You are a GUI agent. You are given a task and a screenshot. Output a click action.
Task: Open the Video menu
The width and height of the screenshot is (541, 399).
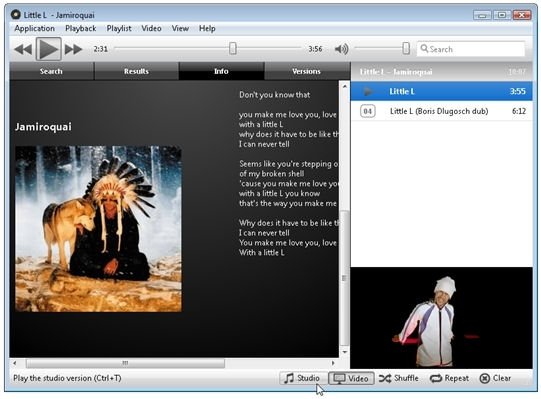(x=151, y=29)
